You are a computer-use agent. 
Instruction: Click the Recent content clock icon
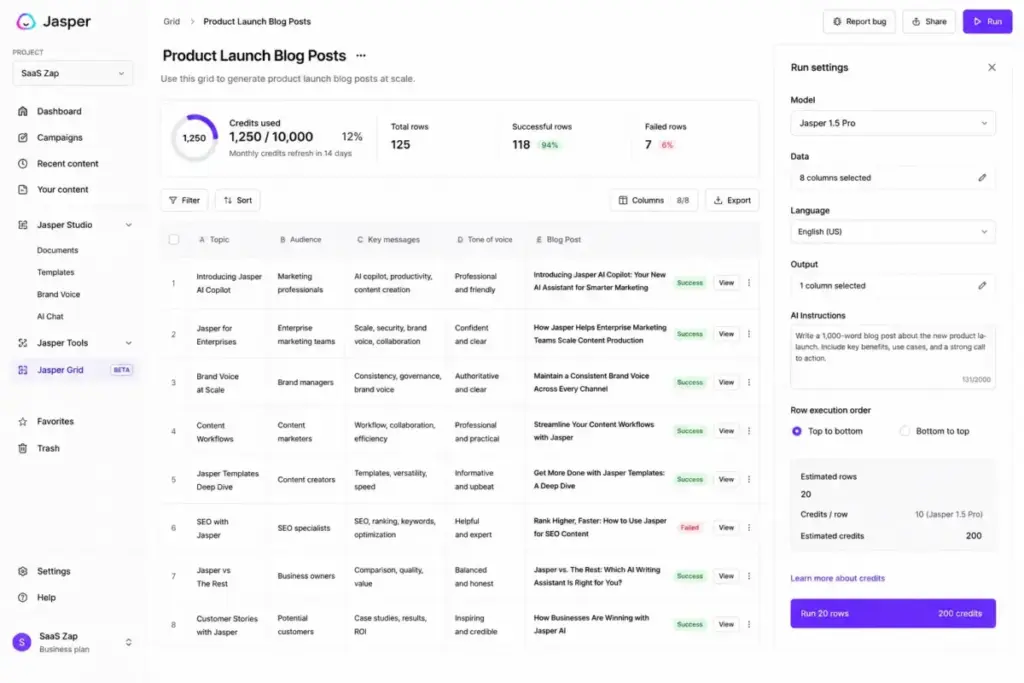23,164
